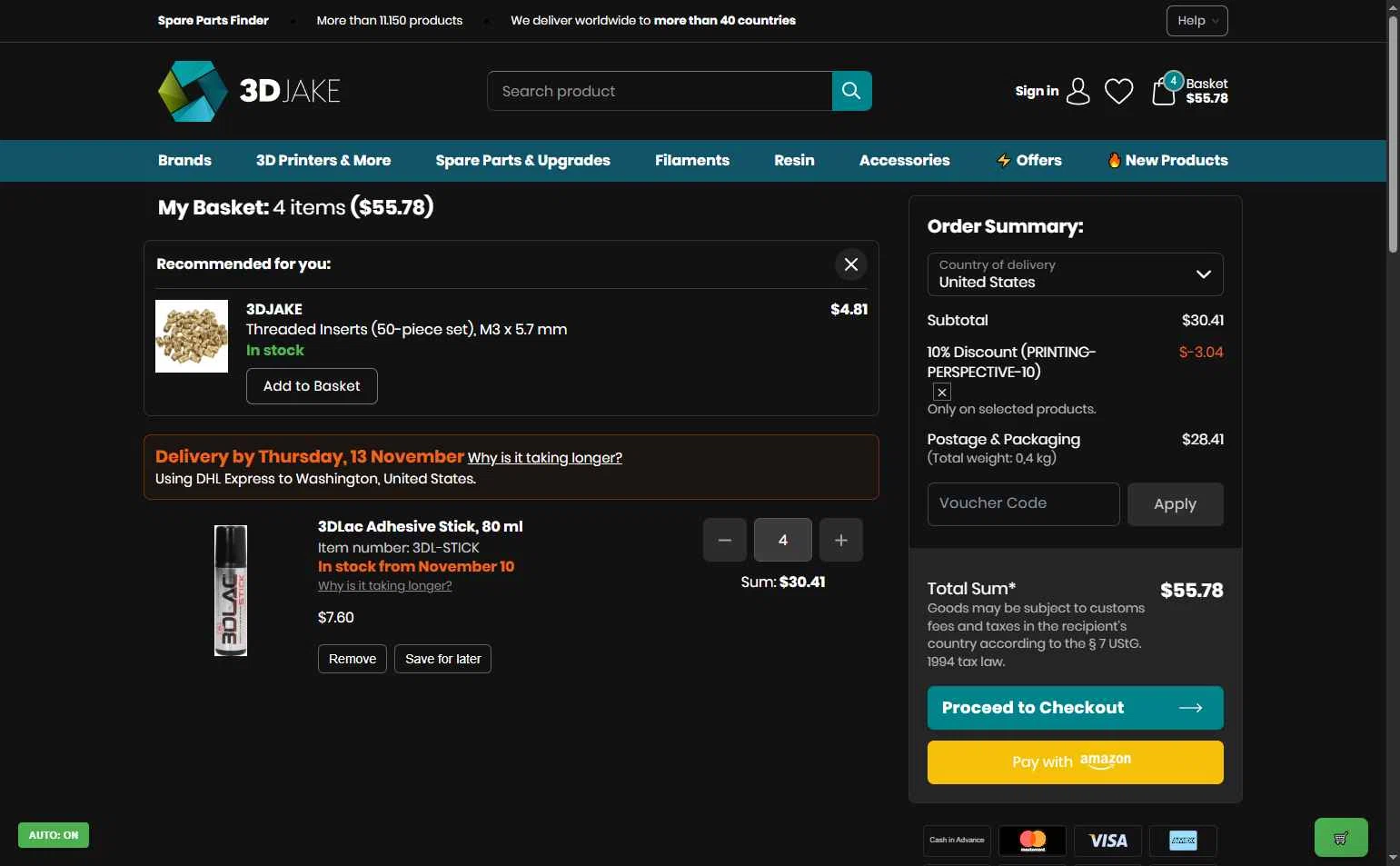The height and width of the screenshot is (866, 1400).
Task: Click the quantity field showing 4
Action: pos(783,540)
